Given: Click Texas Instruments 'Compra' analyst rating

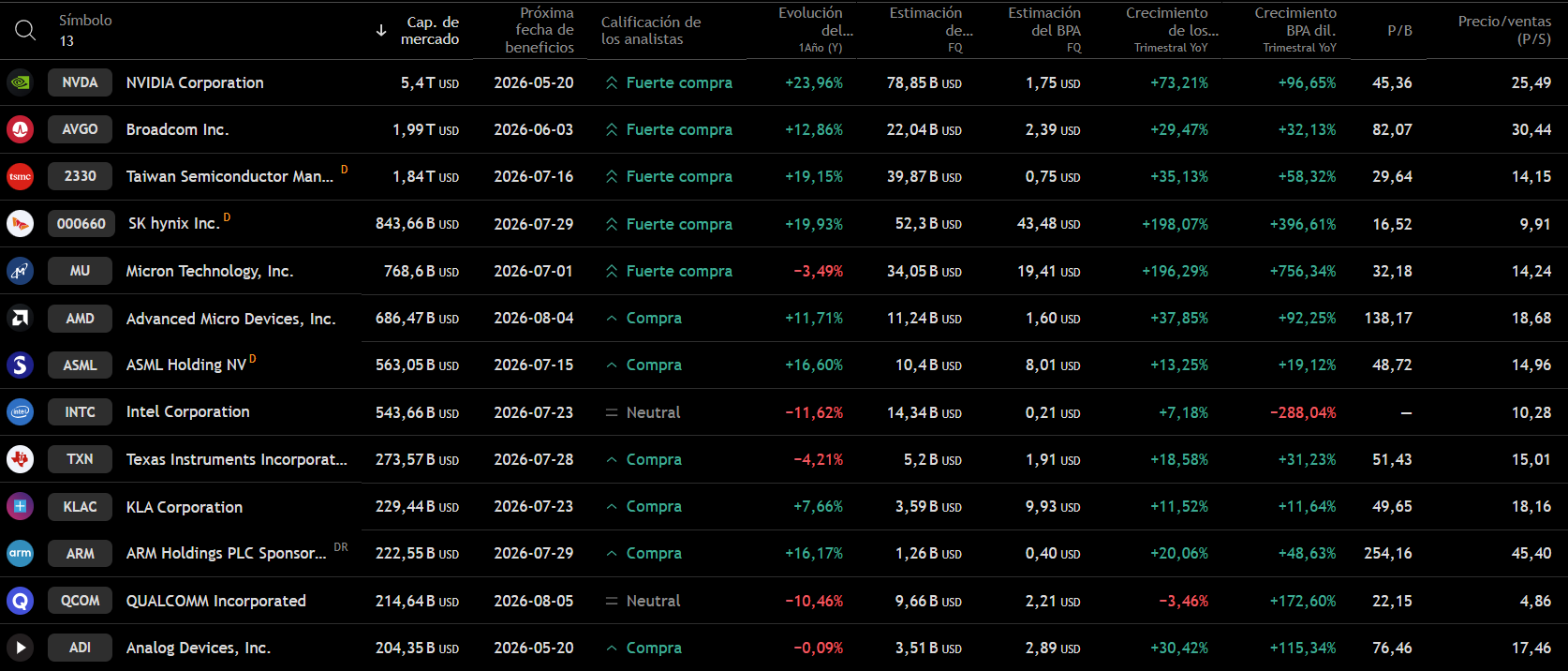Looking at the screenshot, I should pyautogui.click(x=654, y=459).
